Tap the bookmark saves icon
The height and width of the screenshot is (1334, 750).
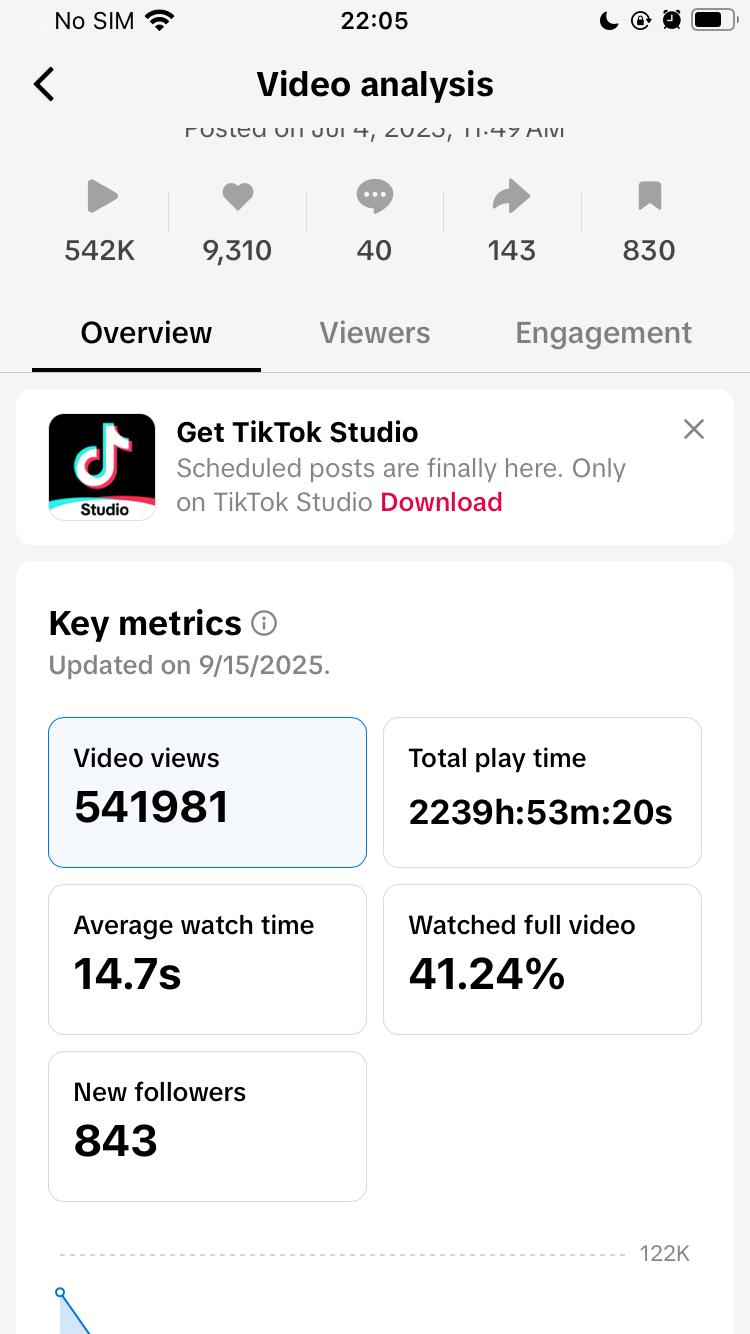[x=649, y=197]
